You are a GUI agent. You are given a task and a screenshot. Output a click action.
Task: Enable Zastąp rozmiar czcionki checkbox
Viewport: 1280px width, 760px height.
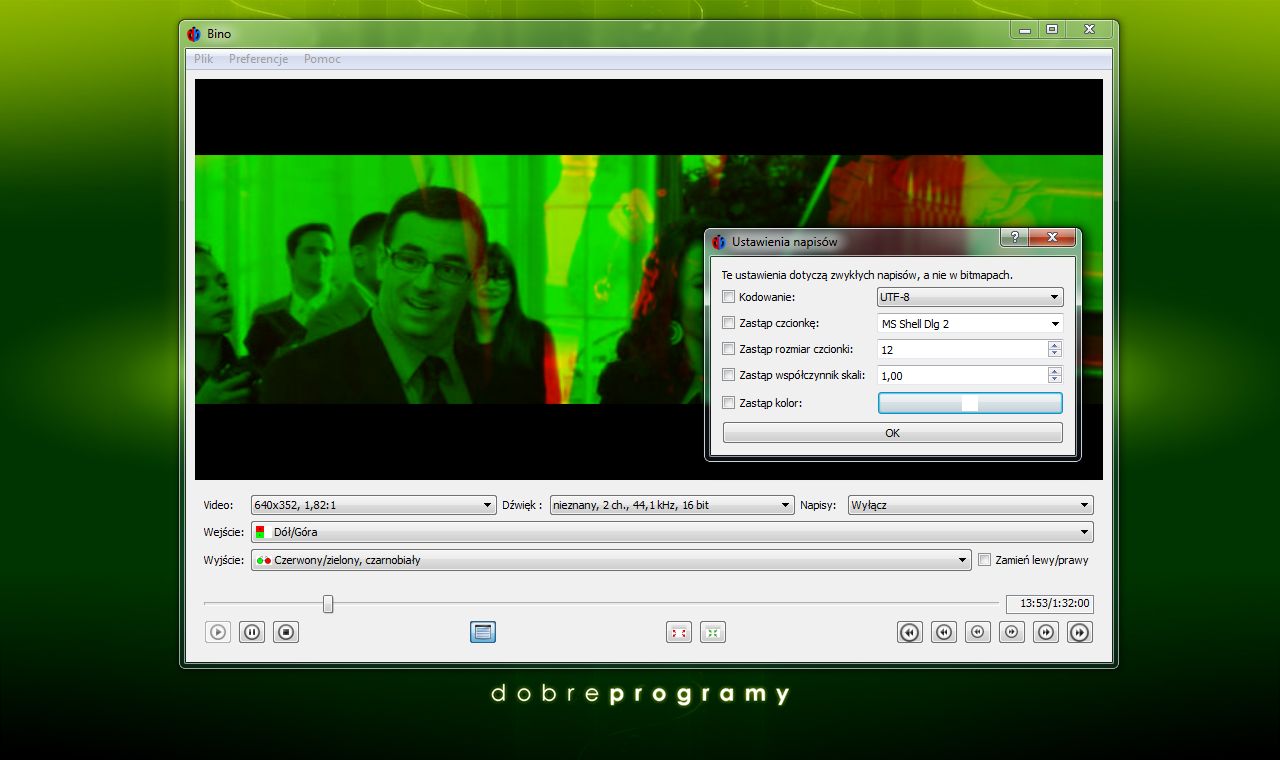[729, 349]
